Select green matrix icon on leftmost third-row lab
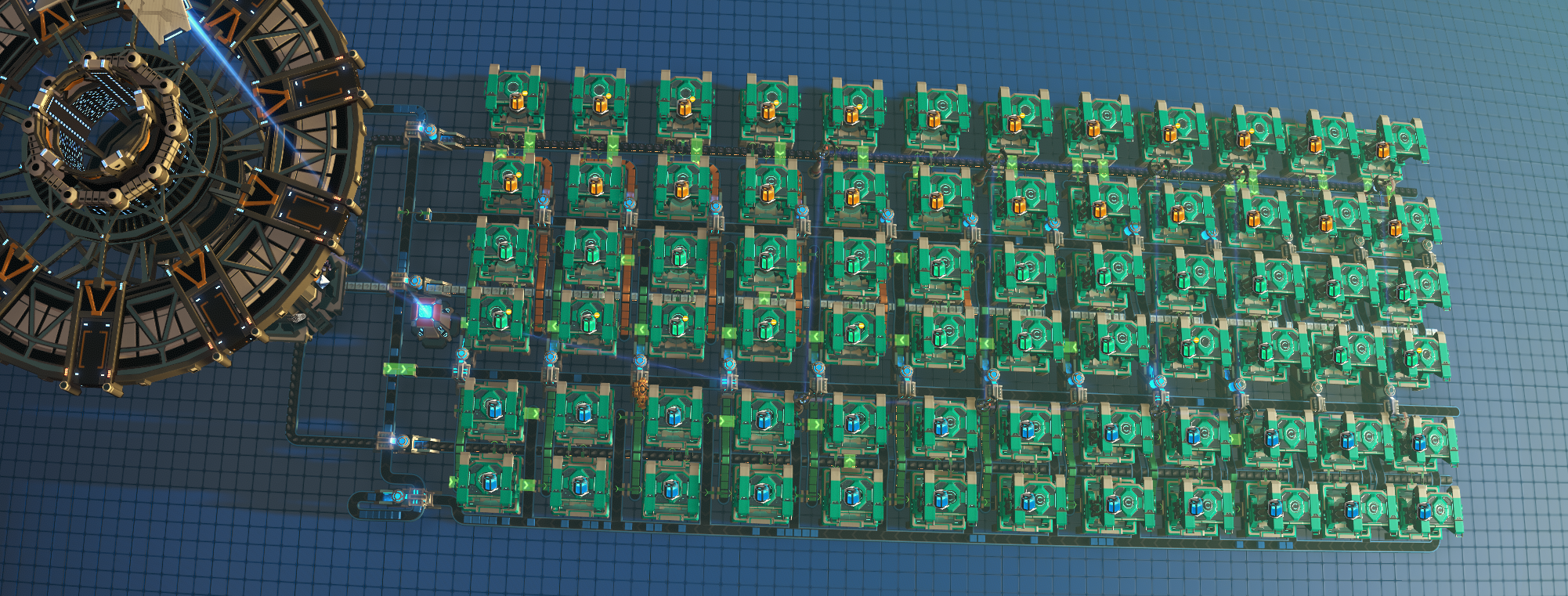1568x596 pixels. tap(505, 251)
